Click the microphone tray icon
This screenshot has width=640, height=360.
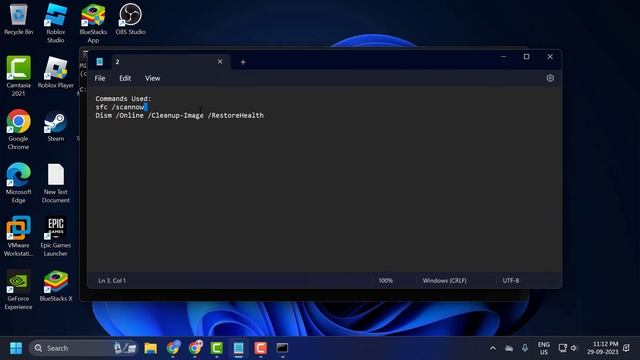click(524, 348)
